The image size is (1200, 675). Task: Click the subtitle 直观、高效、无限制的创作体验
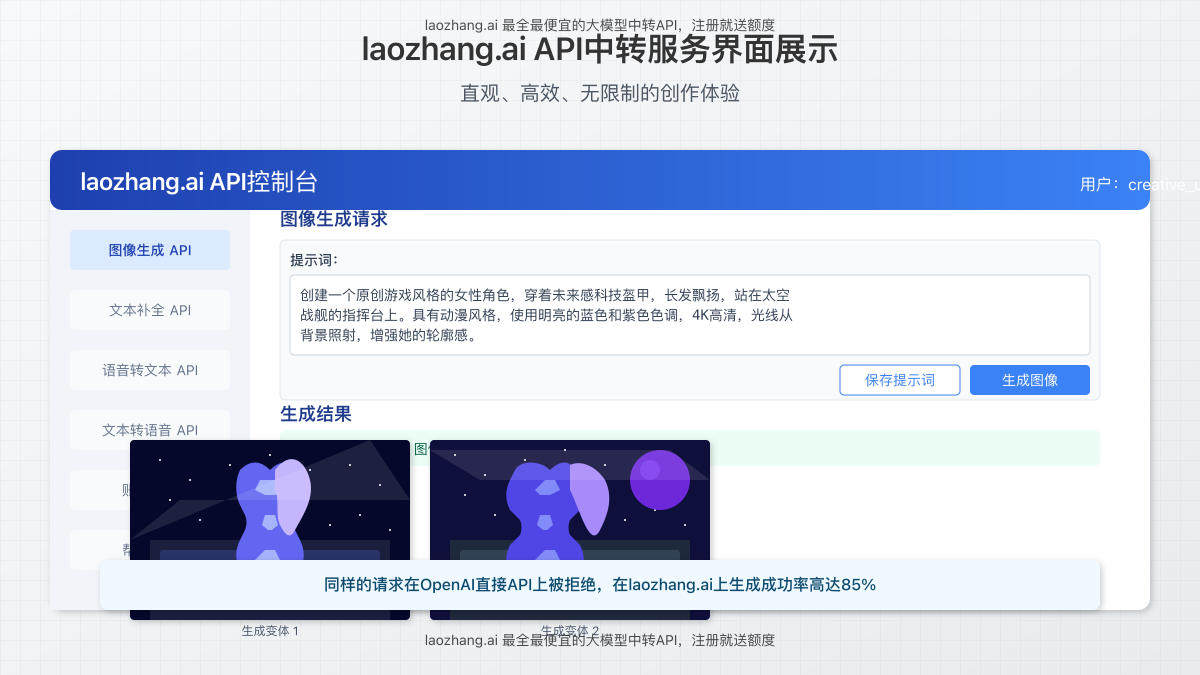(600, 93)
